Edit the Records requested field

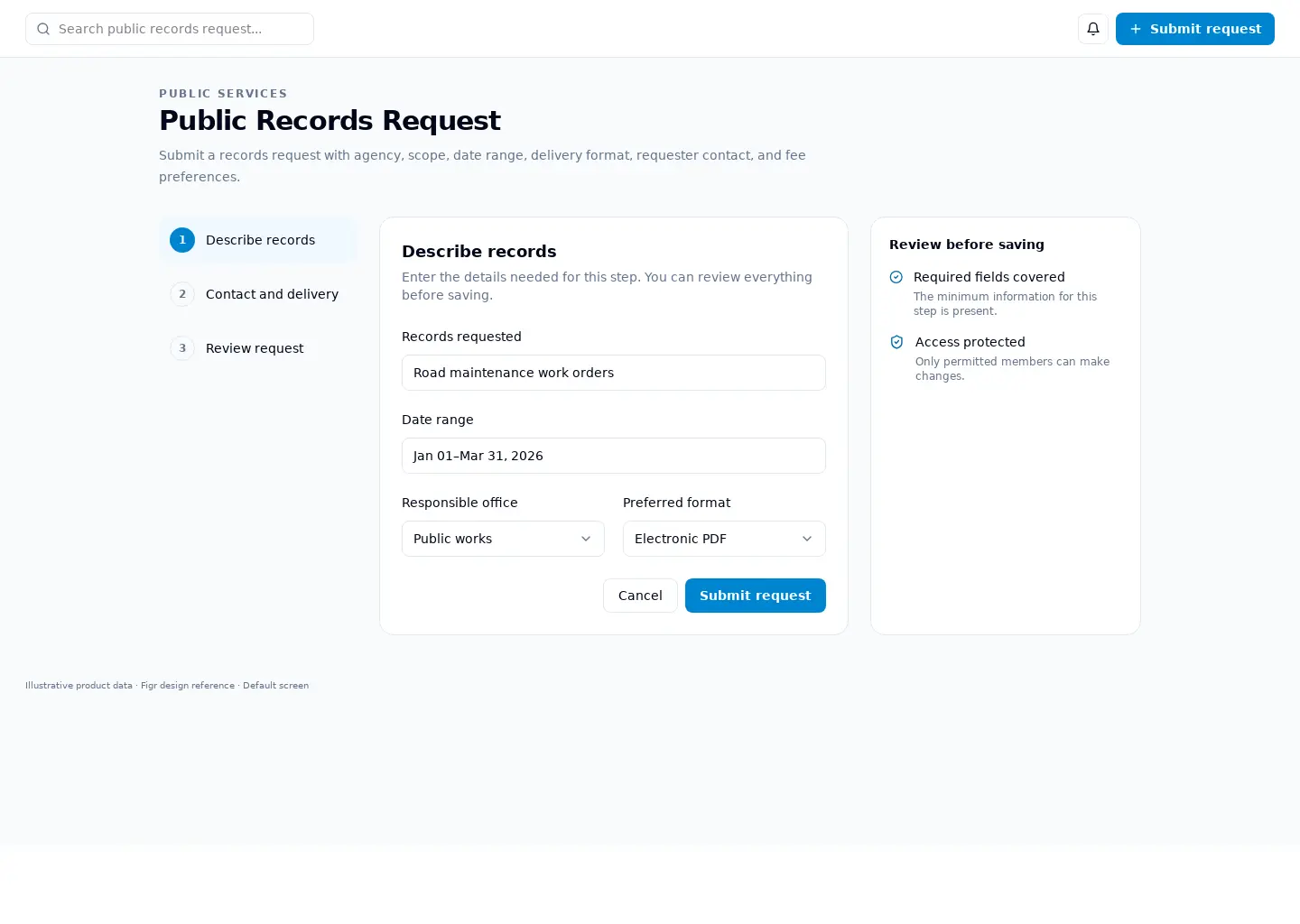[x=614, y=373]
